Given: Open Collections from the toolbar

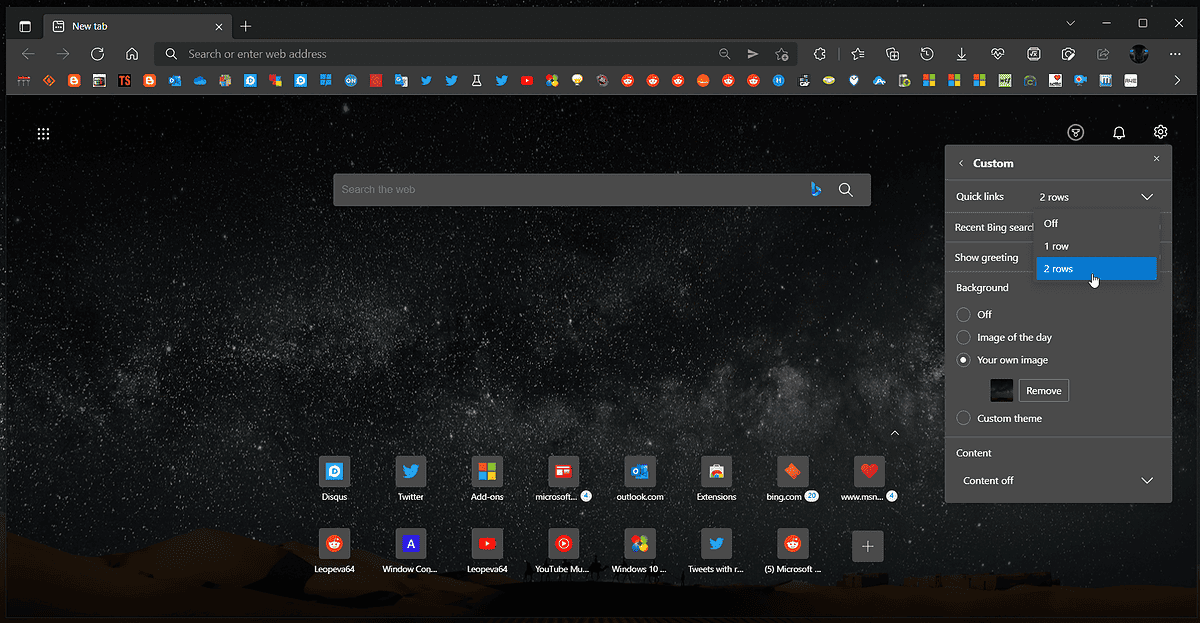Looking at the screenshot, I should click(892, 53).
